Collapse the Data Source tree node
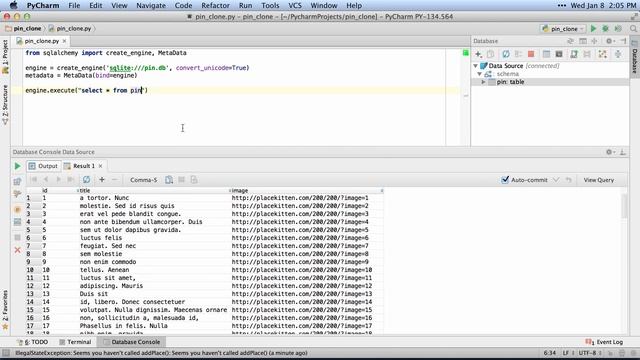This screenshot has height=360, width=640. [x=476, y=66]
